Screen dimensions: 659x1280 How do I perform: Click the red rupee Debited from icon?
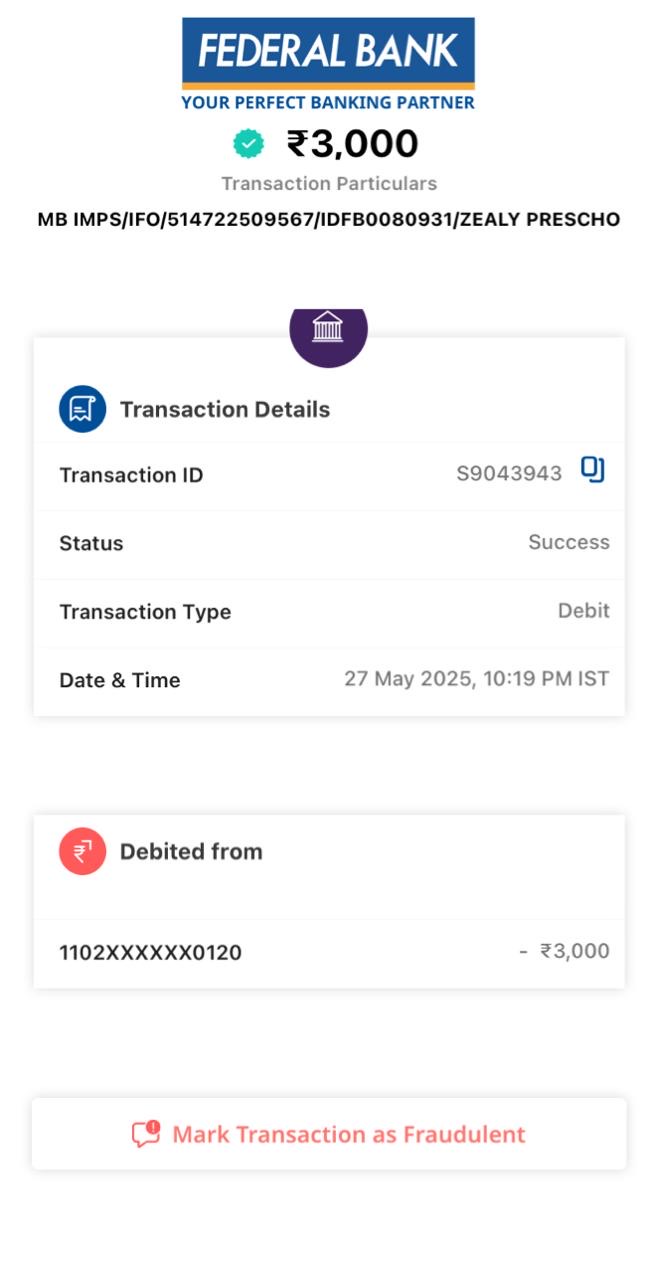tap(82, 852)
